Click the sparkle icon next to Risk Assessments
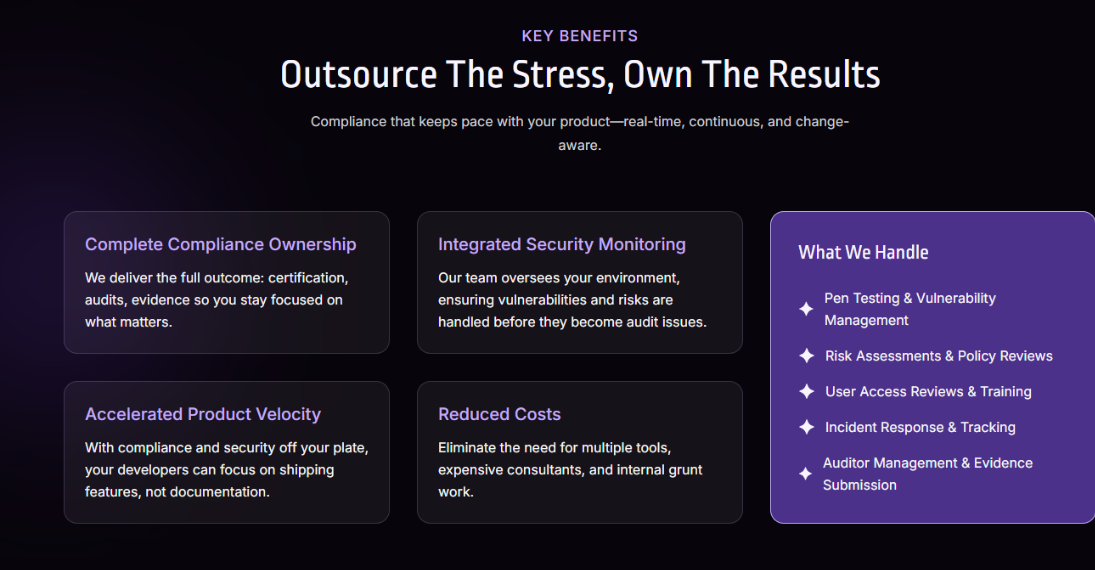1095x570 pixels. pos(806,356)
